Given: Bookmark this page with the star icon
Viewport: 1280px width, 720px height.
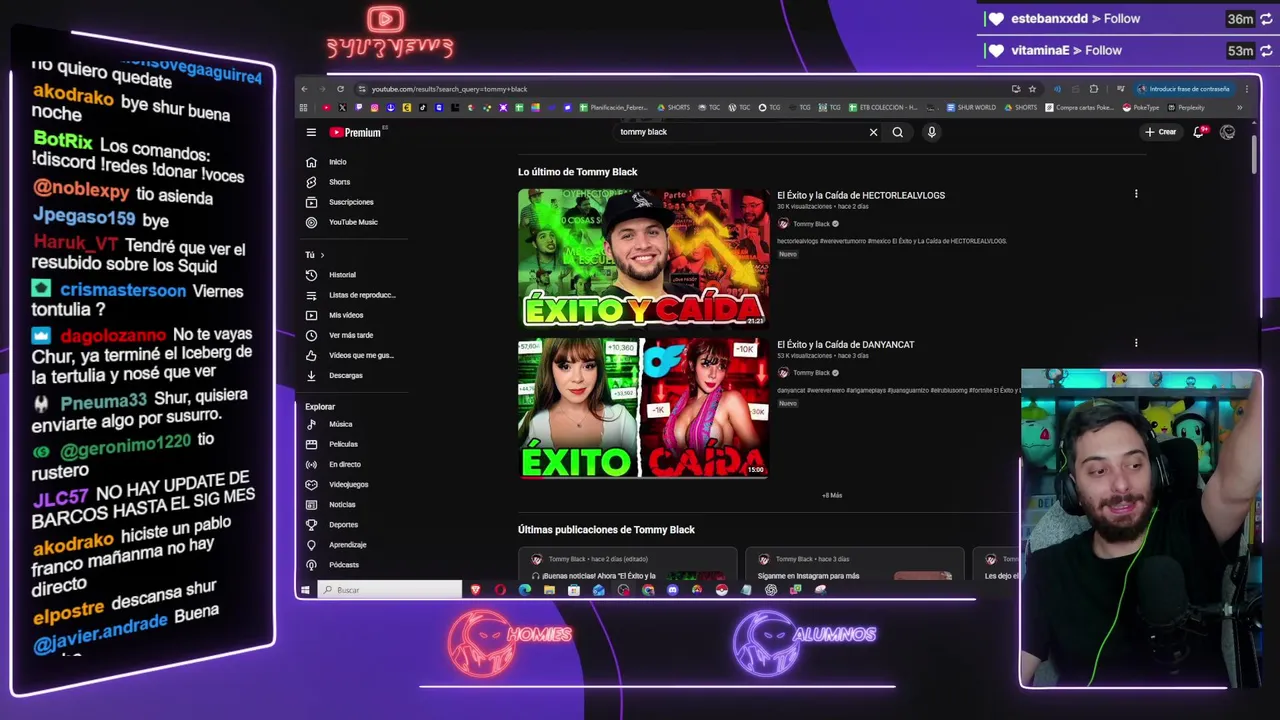Looking at the screenshot, I should pyautogui.click(x=1032, y=89).
